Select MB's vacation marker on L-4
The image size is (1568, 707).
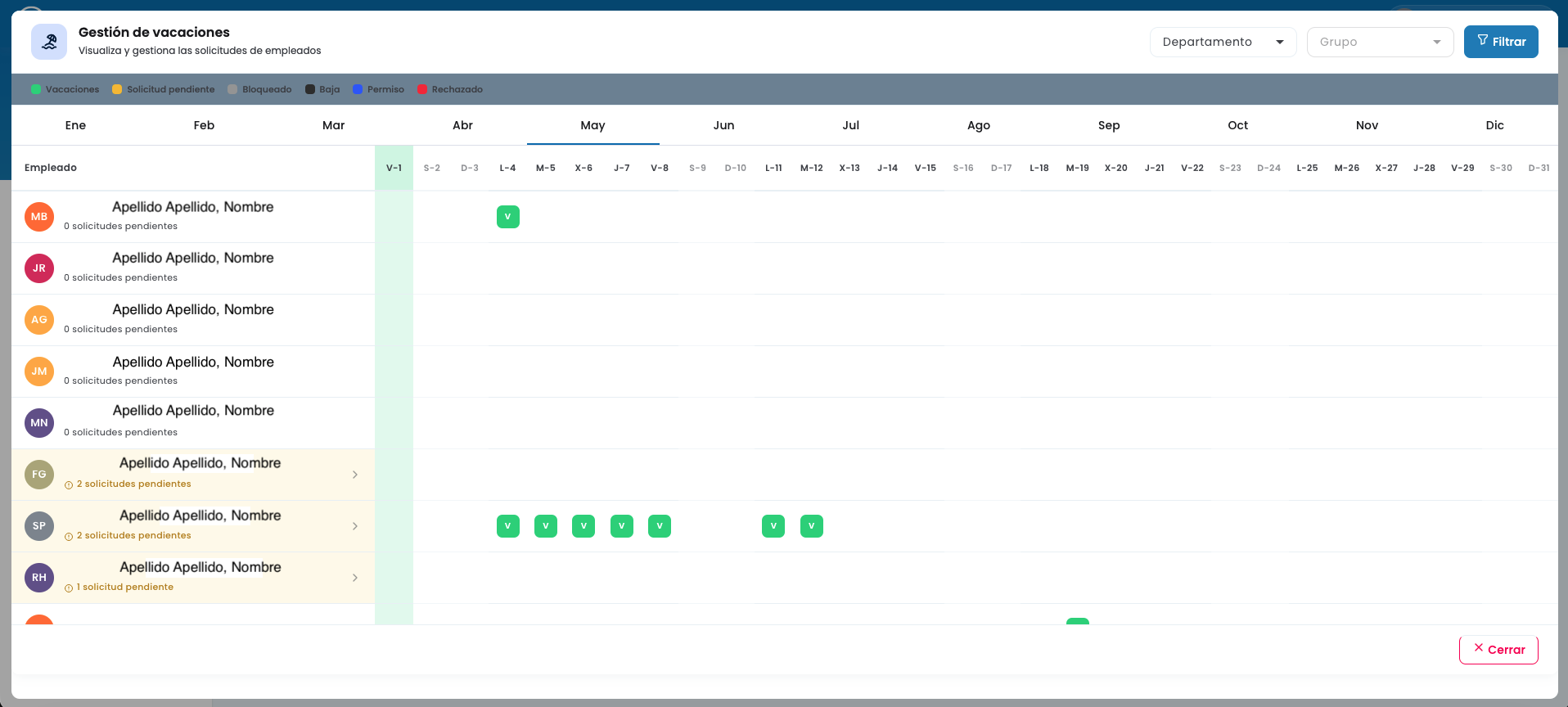pyautogui.click(x=508, y=217)
